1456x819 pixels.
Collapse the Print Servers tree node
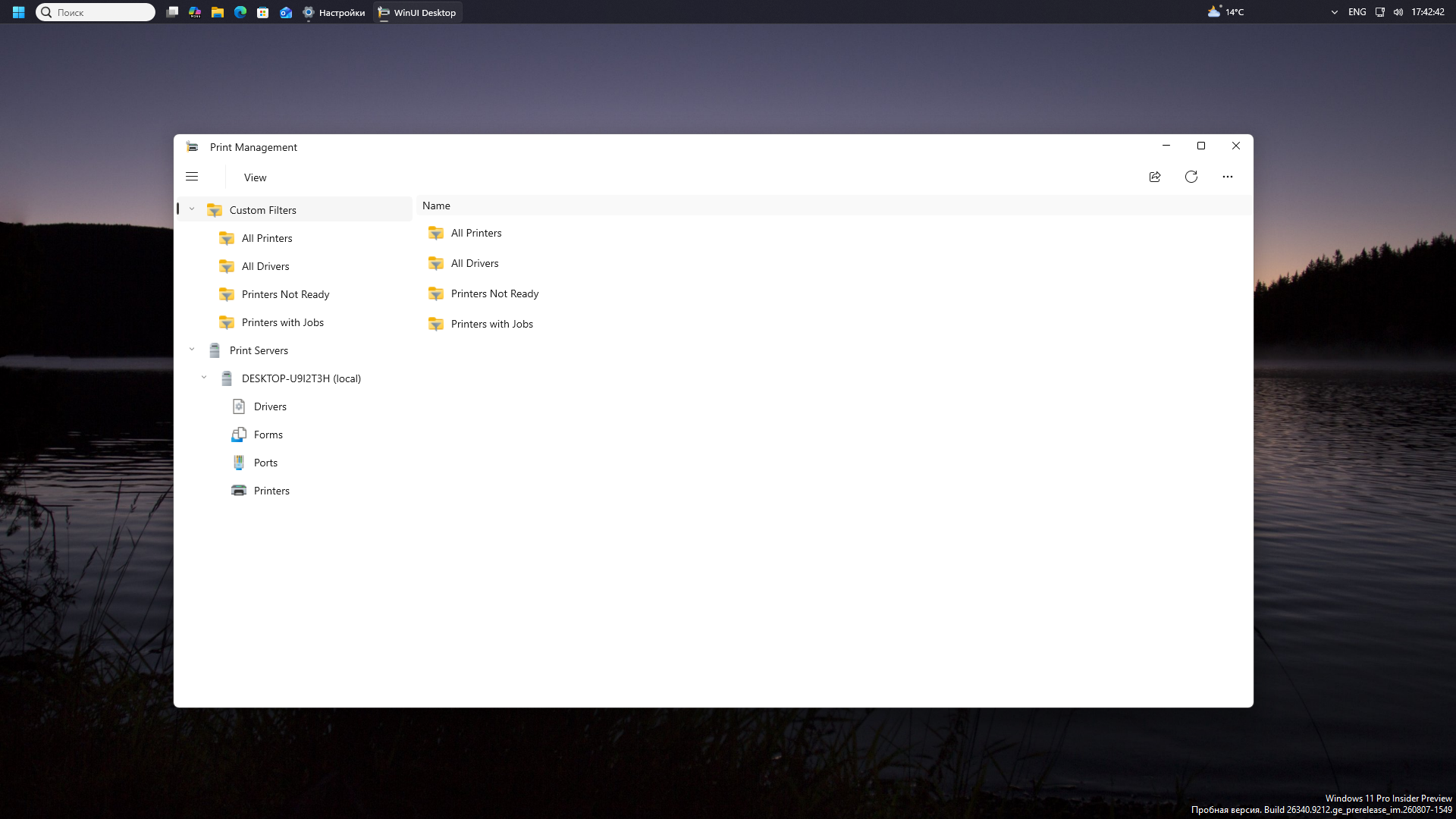[x=192, y=350]
